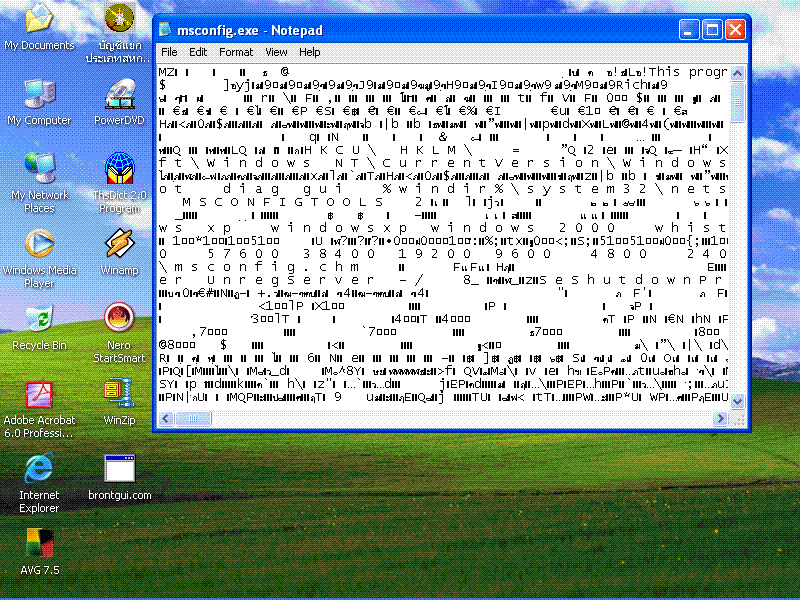The height and width of the screenshot is (600, 800).
Task: Click the Notepad window resize grip corner
Action: tap(738, 419)
